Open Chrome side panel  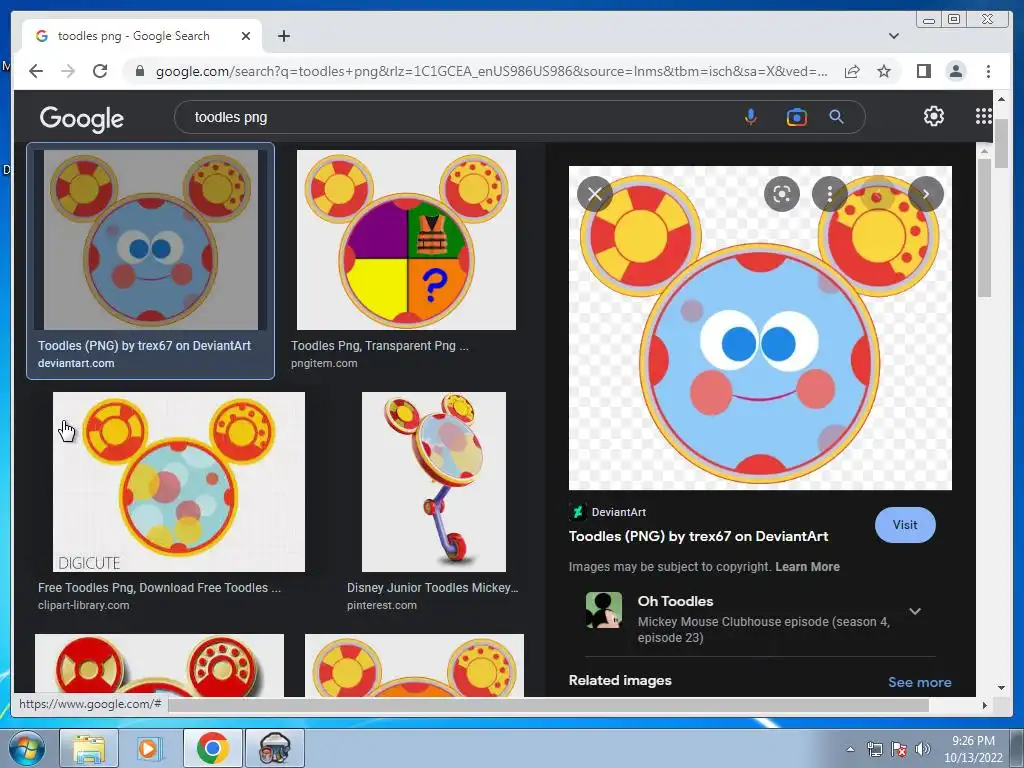pos(923,71)
